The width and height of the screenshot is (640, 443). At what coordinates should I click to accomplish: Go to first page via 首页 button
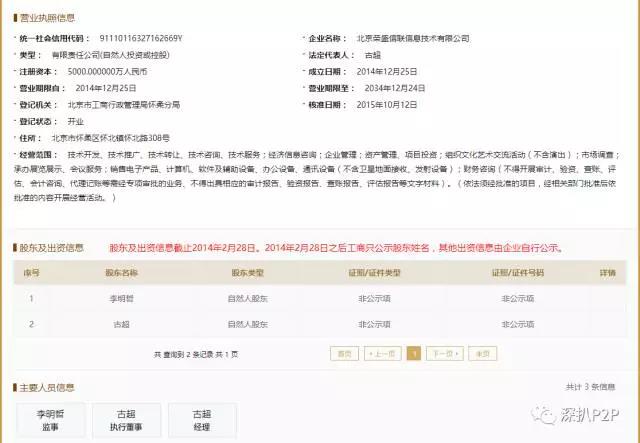tap(344, 354)
